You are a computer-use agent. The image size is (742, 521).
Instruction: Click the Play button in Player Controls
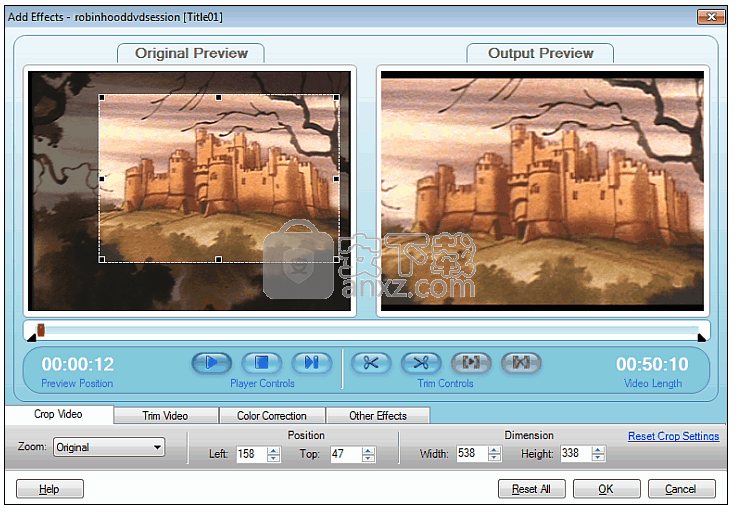click(x=212, y=363)
